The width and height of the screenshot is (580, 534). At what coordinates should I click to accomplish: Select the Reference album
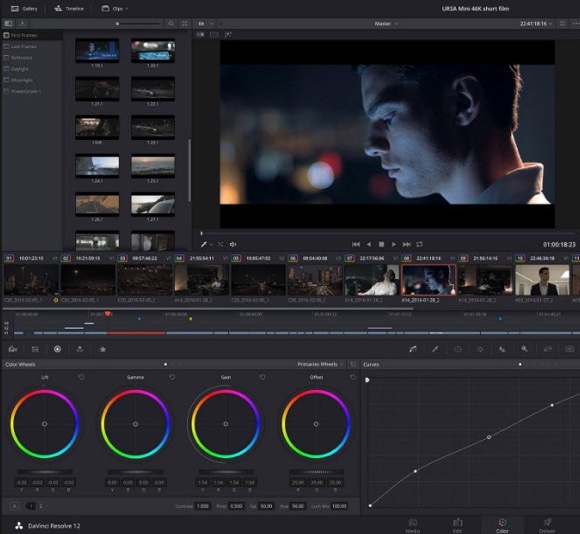coord(31,58)
